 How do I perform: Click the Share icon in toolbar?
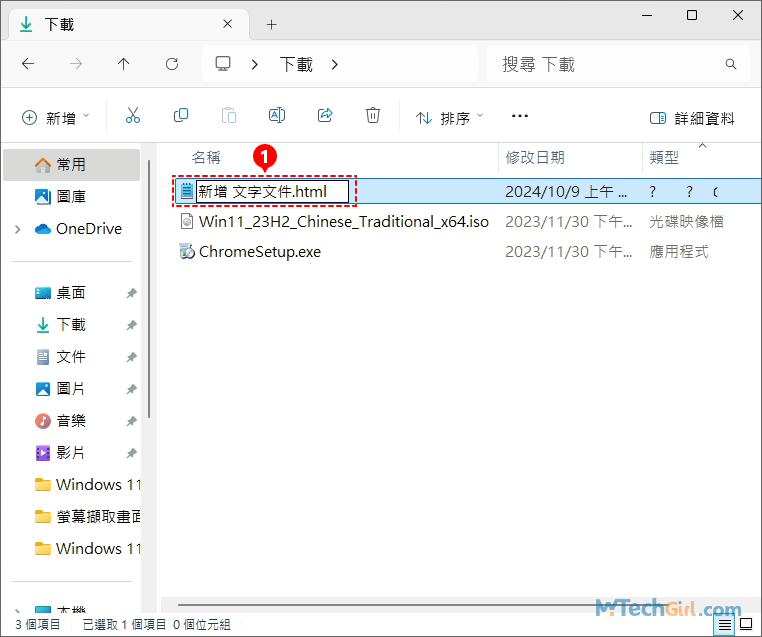[325, 117]
